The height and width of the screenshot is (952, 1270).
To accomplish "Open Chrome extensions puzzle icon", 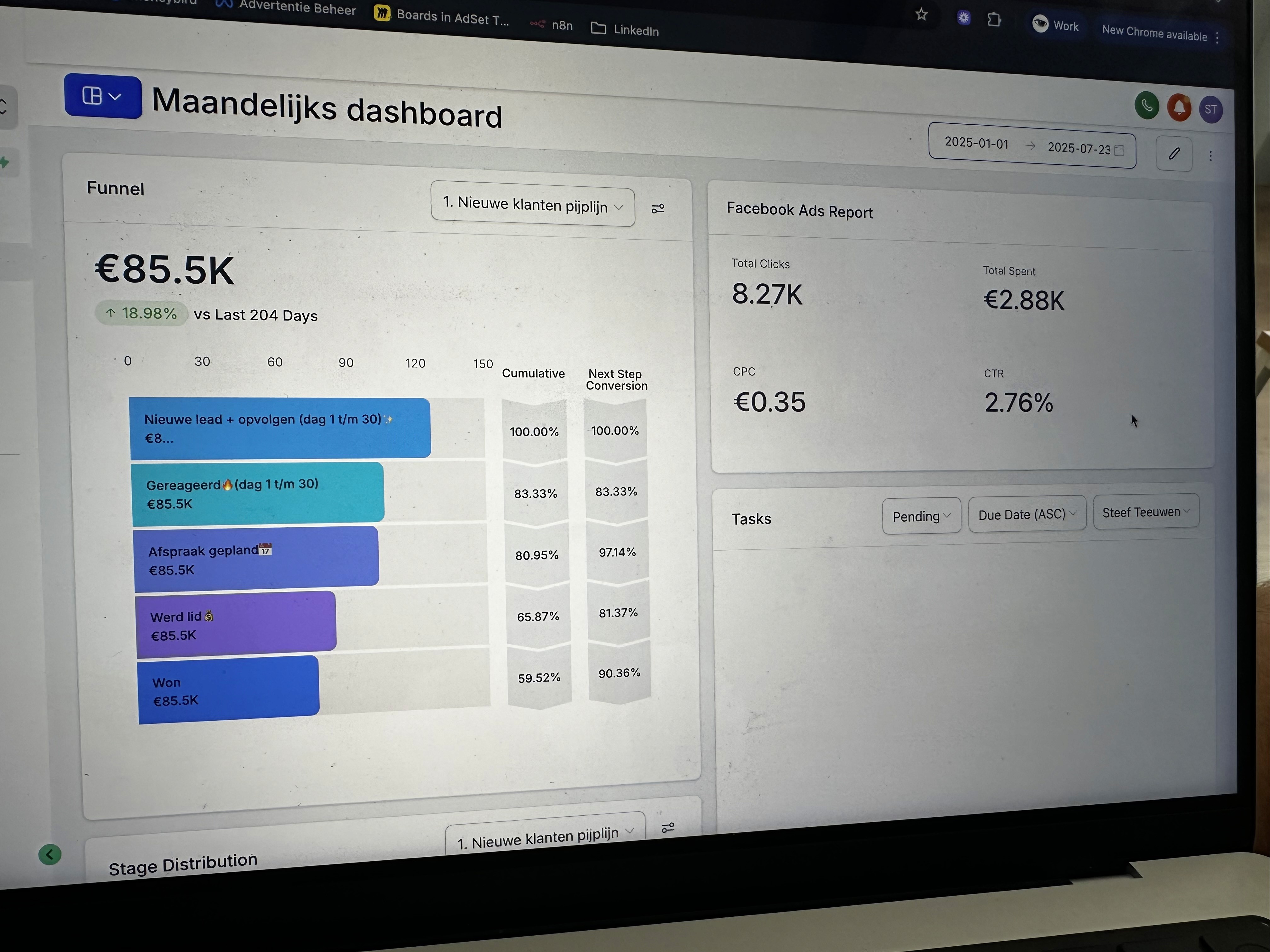I will 994,20.
